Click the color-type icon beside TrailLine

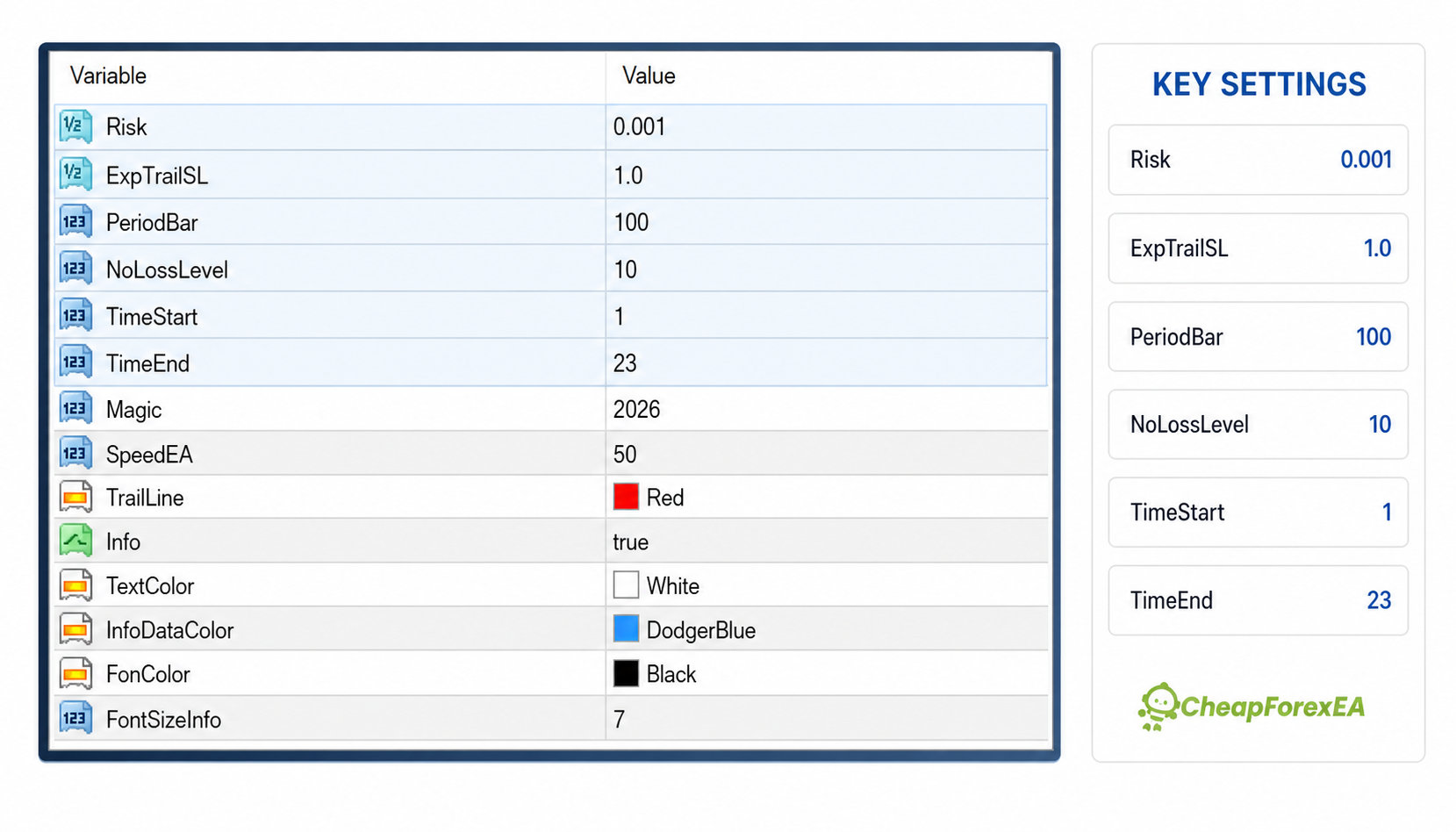pos(75,498)
